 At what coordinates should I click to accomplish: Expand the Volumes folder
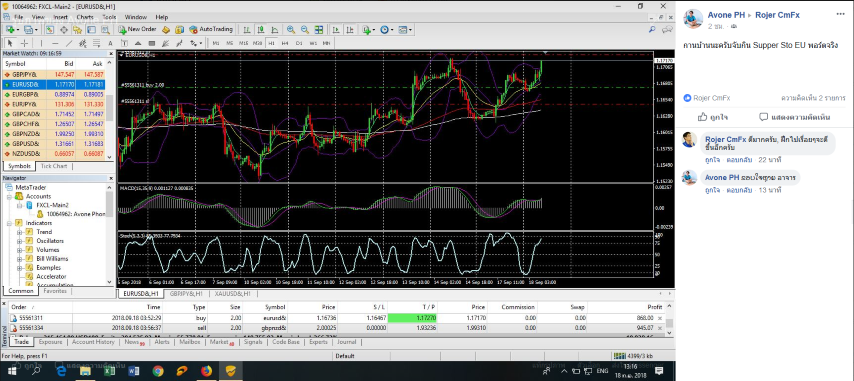pos(20,250)
